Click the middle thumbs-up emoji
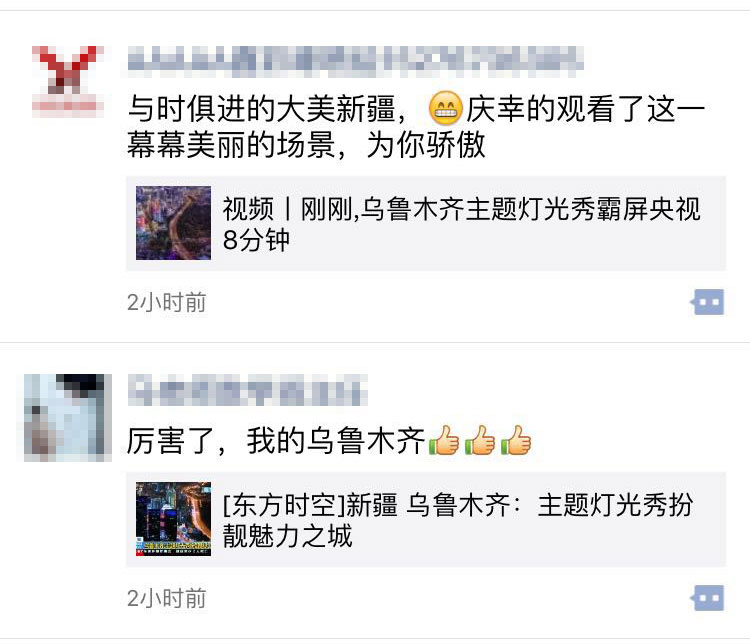Viewport: 750px width, 644px height. (x=480, y=440)
